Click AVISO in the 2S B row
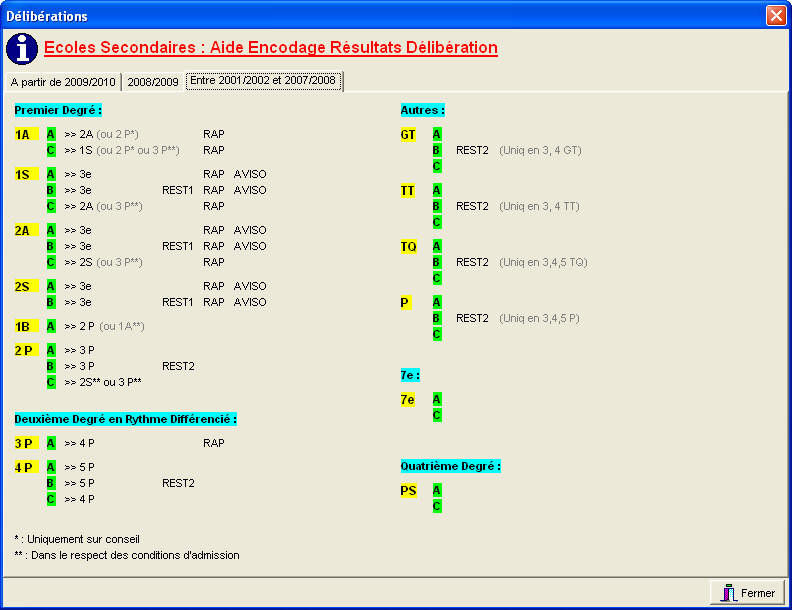Screen dimensions: 792x610 pyautogui.click(x=250, y=302)
